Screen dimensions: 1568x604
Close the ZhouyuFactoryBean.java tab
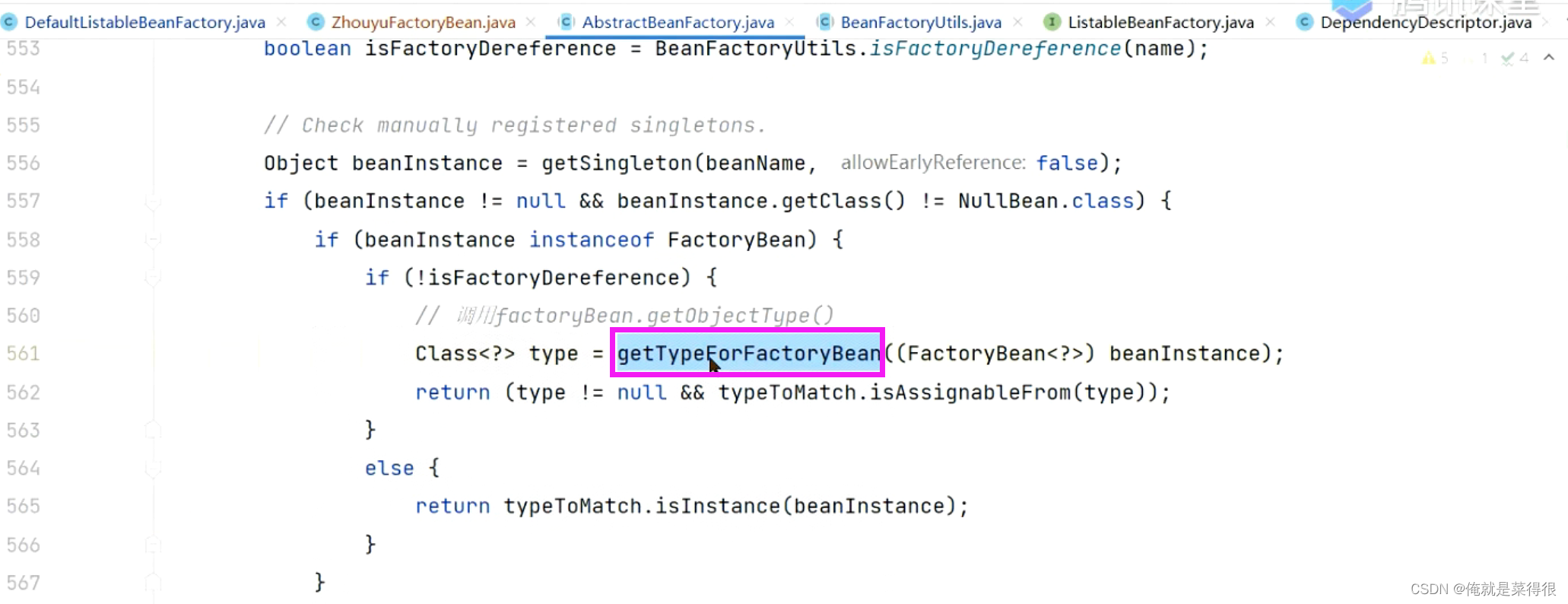pos(531,22)
